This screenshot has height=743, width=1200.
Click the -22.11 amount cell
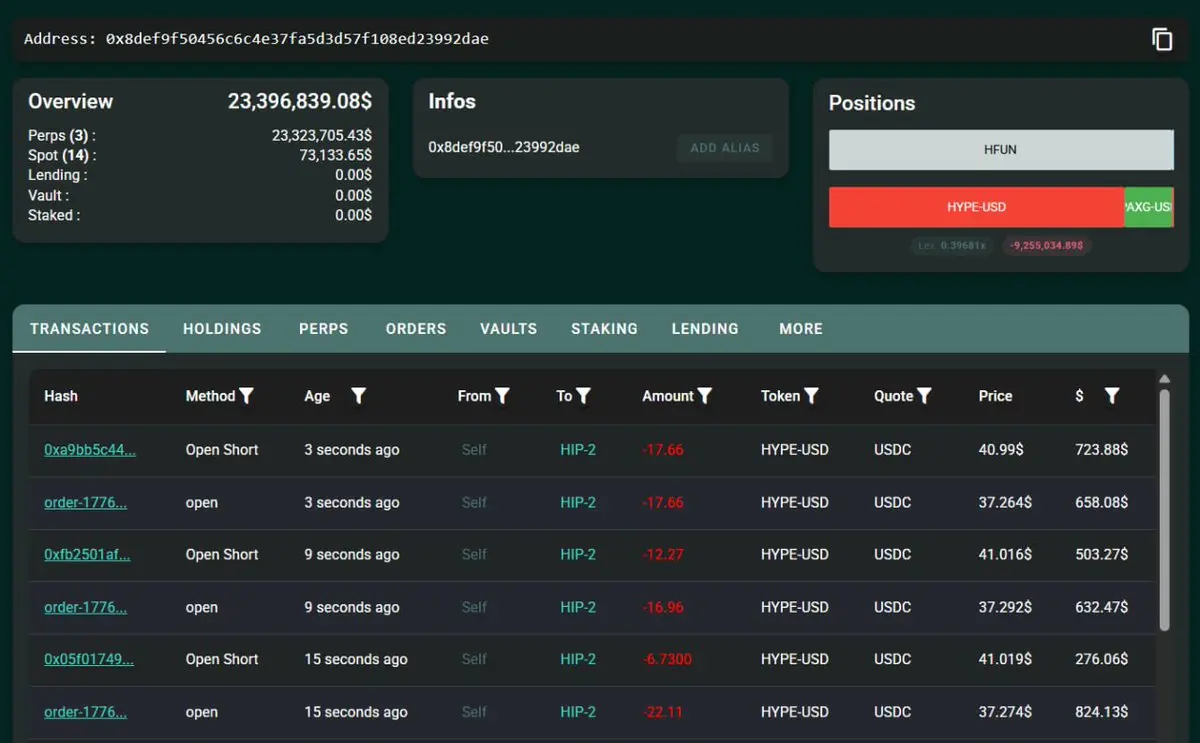(x=663, y=712)
